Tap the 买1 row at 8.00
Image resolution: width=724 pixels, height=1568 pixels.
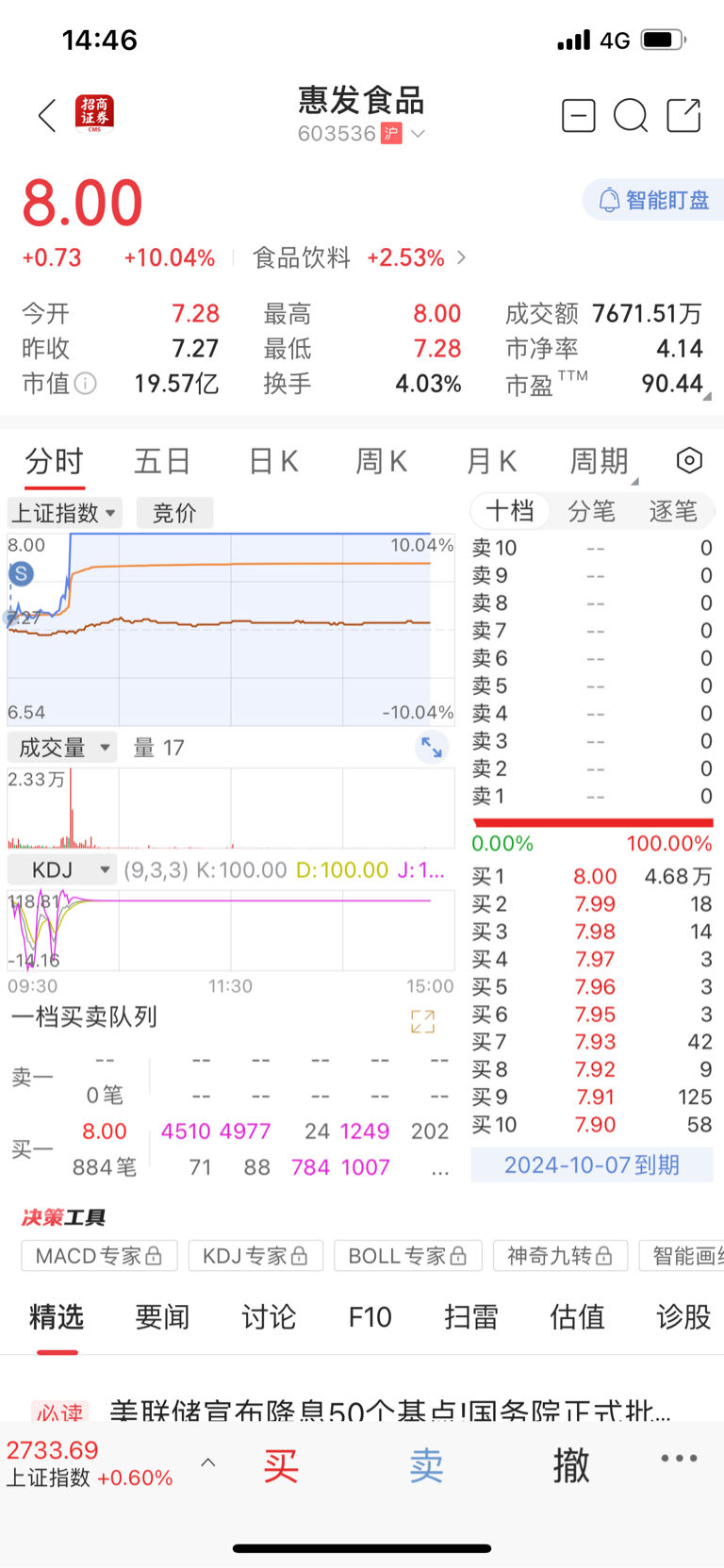592,876
